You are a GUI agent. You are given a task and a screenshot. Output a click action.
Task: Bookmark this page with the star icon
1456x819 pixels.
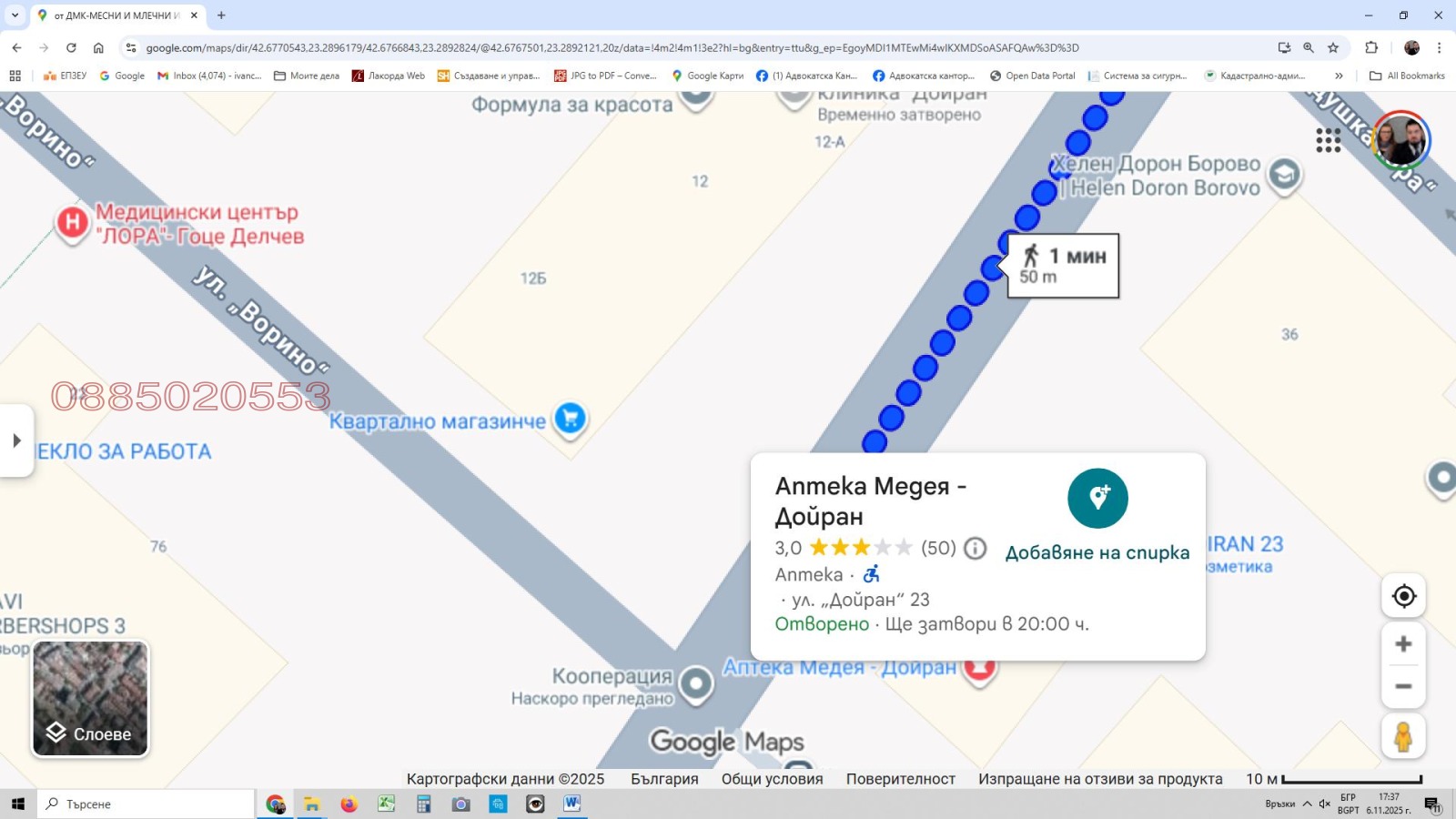point(1333,47)
